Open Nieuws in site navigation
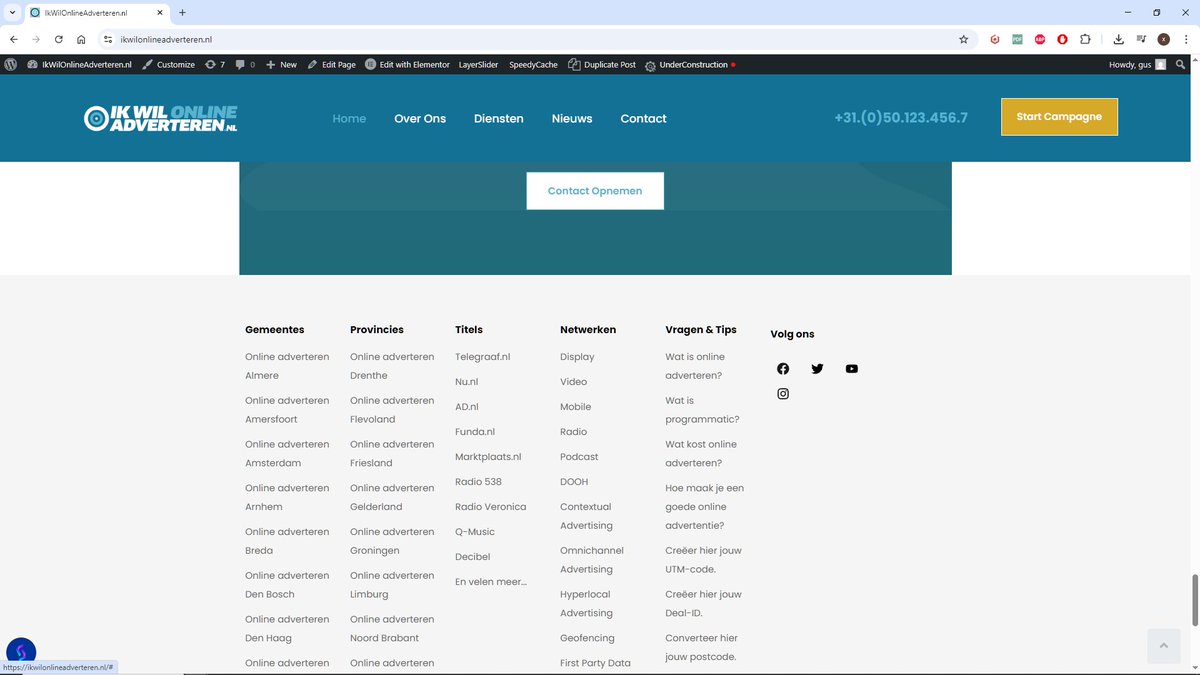Image resolution: width=1200 pixels, height=675 pixels. pyautogui.click(x=572, y=118)
